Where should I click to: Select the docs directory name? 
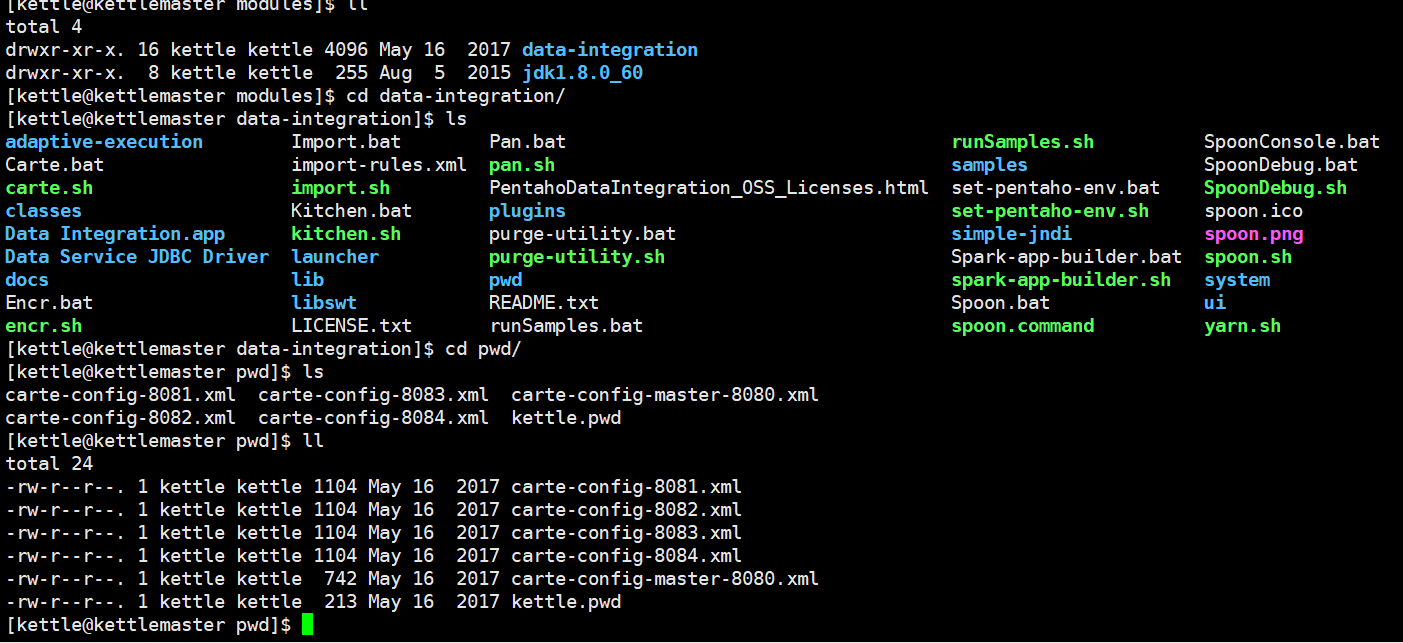[x=27, y=280]
